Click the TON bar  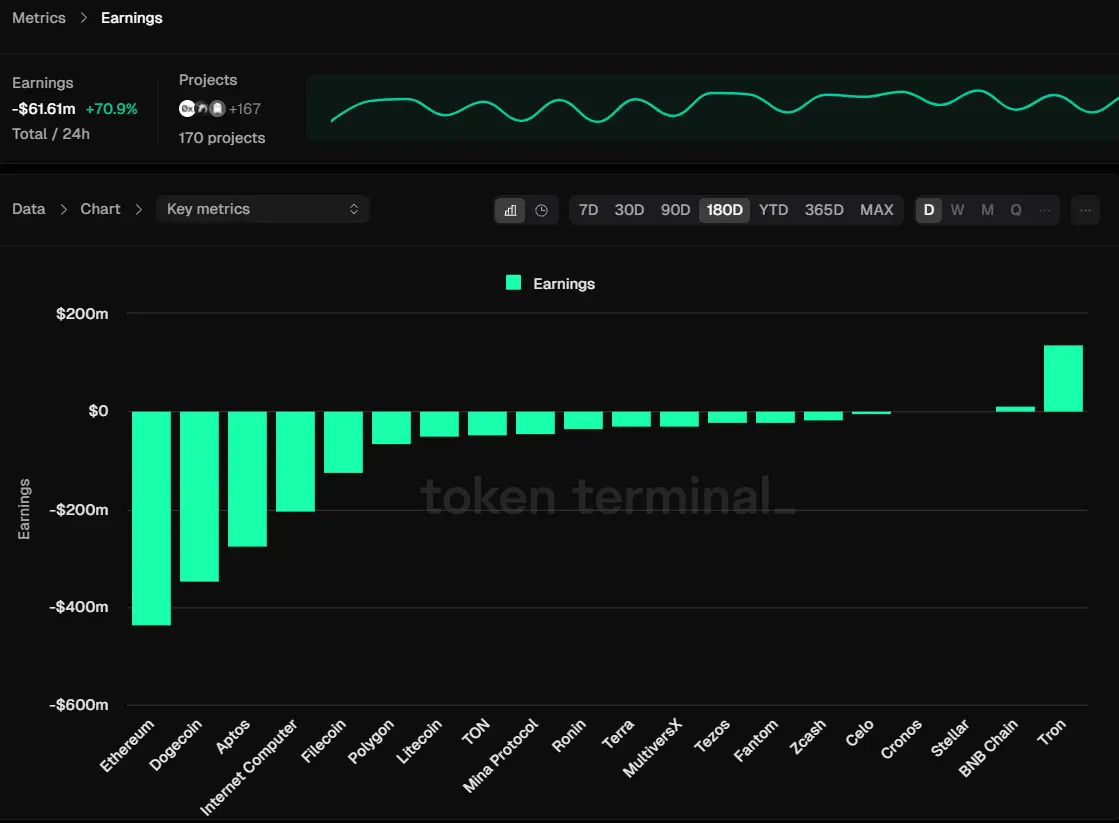(x=487, y=423)
